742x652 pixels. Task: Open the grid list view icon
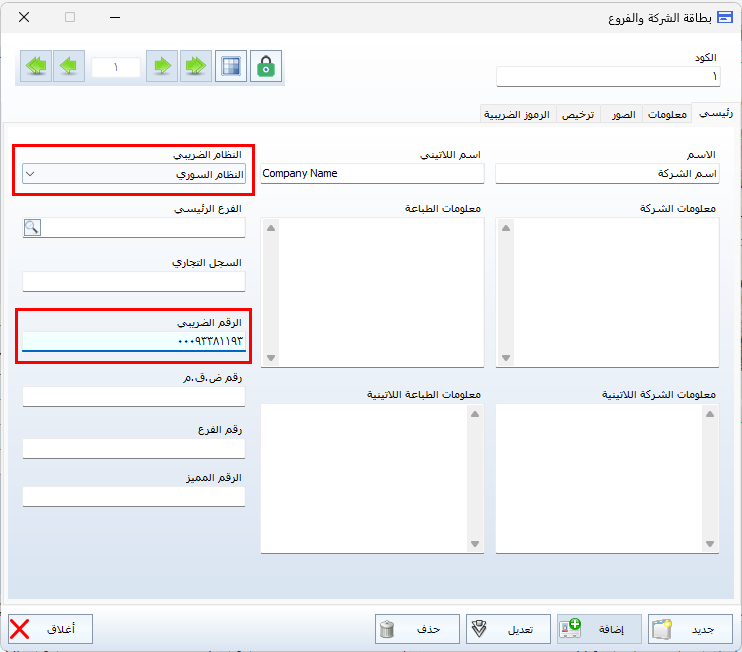pos(231,66)
